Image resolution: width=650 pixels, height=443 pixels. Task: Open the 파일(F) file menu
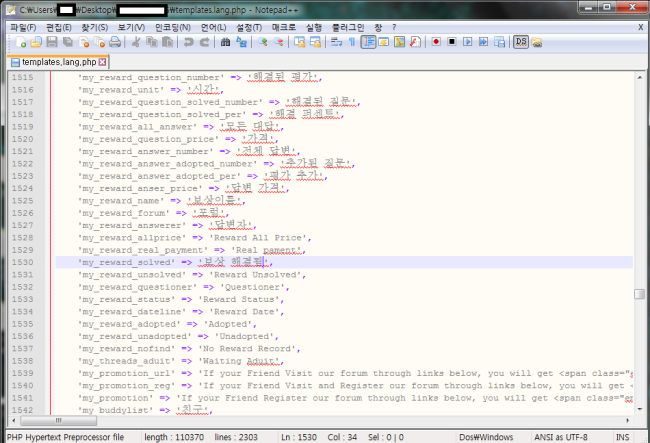tap(22, 26)
